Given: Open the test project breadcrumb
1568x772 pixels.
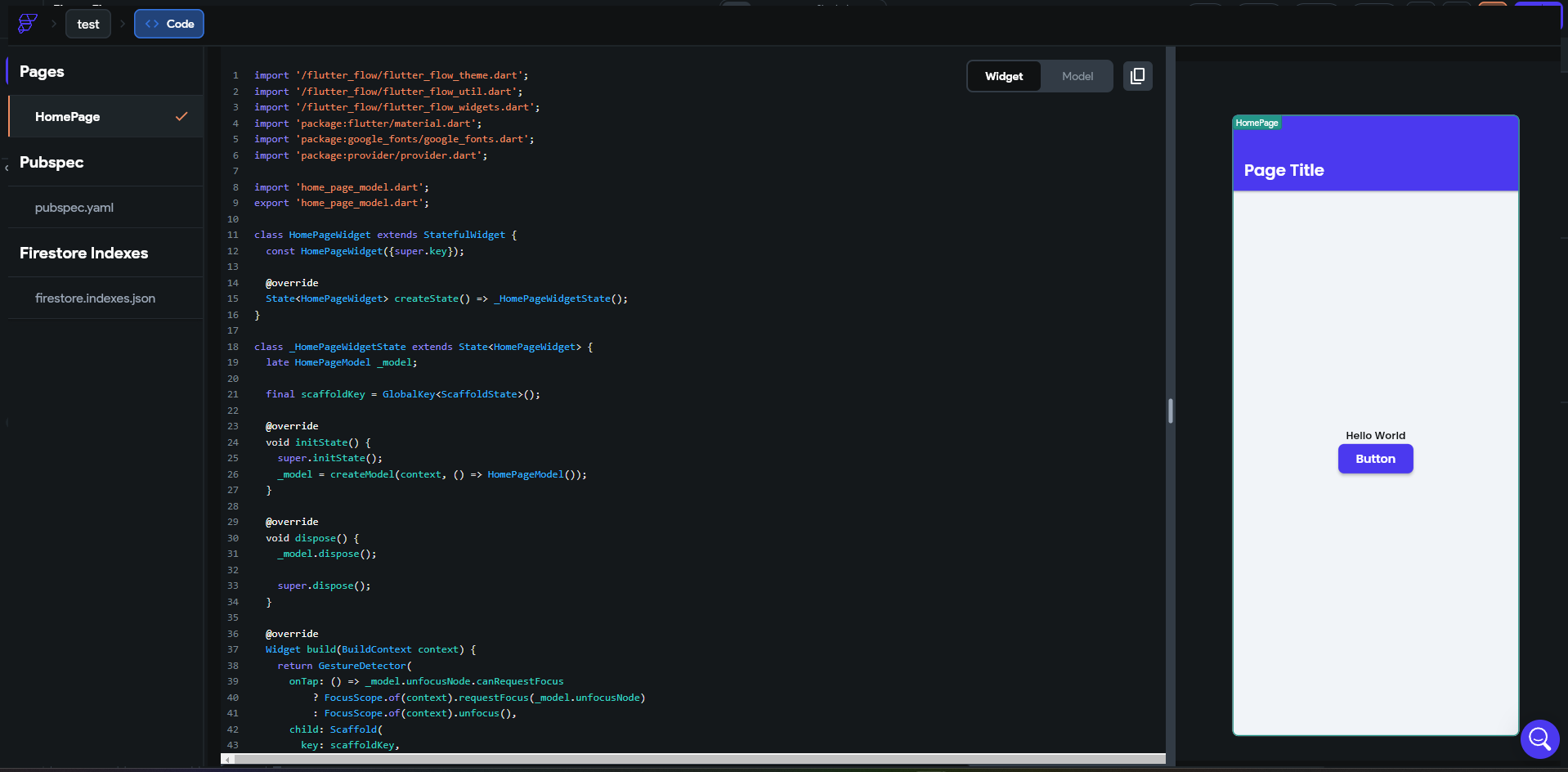Looking at the screenshot, I should tap(88, 24).
